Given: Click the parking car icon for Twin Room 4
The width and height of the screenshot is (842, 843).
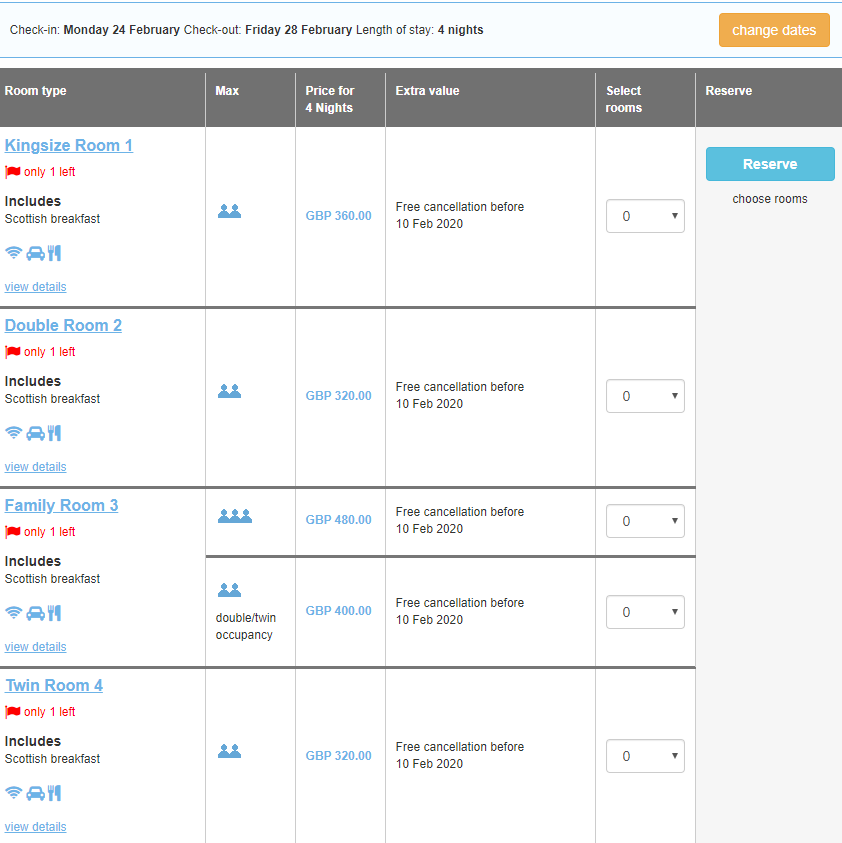Looking at the screenshot, I should (35, 793).
